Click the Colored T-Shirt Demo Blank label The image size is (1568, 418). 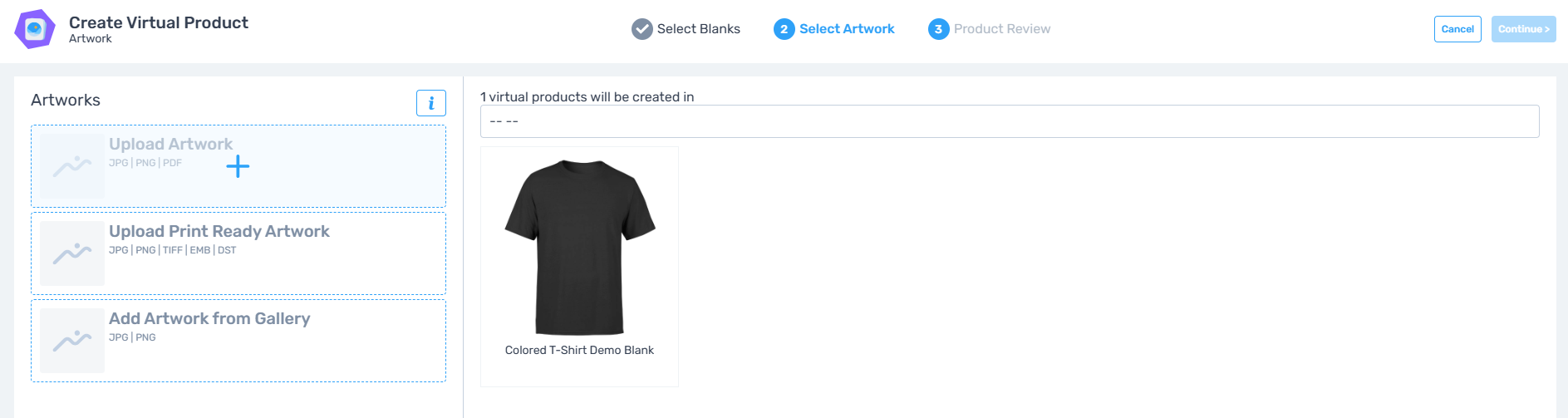pos(579,351)
